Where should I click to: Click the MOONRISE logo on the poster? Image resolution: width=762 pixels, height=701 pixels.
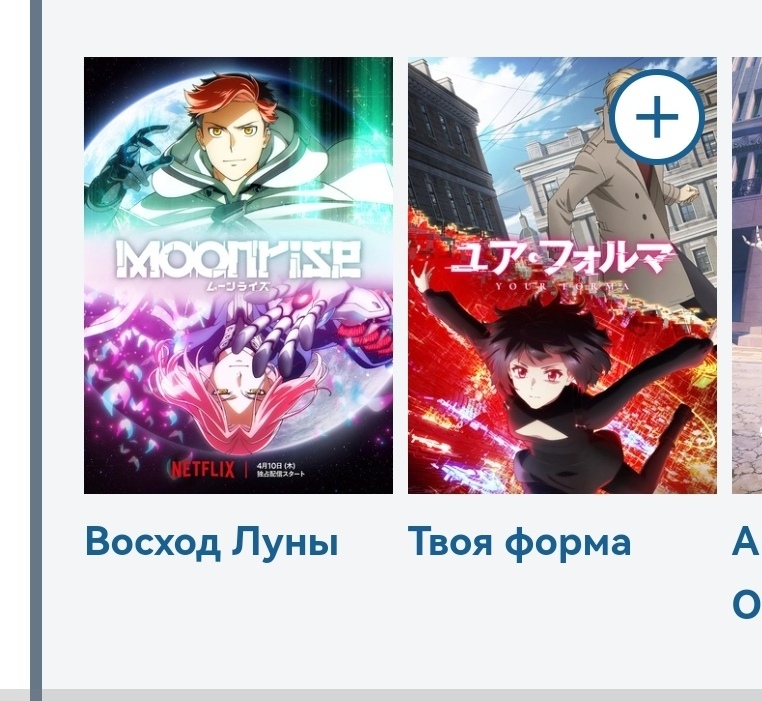pyautogui.click(x=238, y=259)
